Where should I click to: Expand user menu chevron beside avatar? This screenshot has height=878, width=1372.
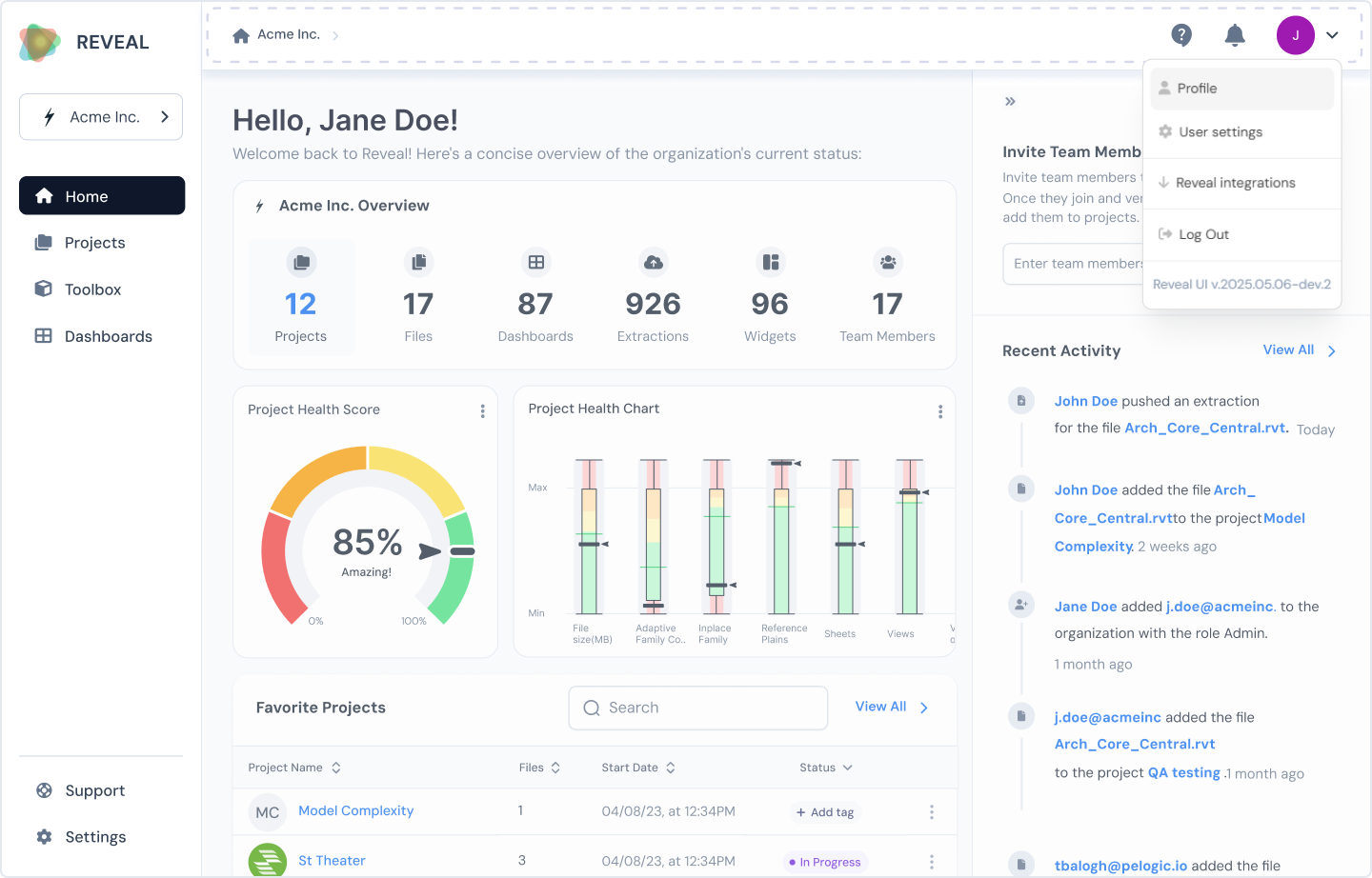tap(1332, 35)
